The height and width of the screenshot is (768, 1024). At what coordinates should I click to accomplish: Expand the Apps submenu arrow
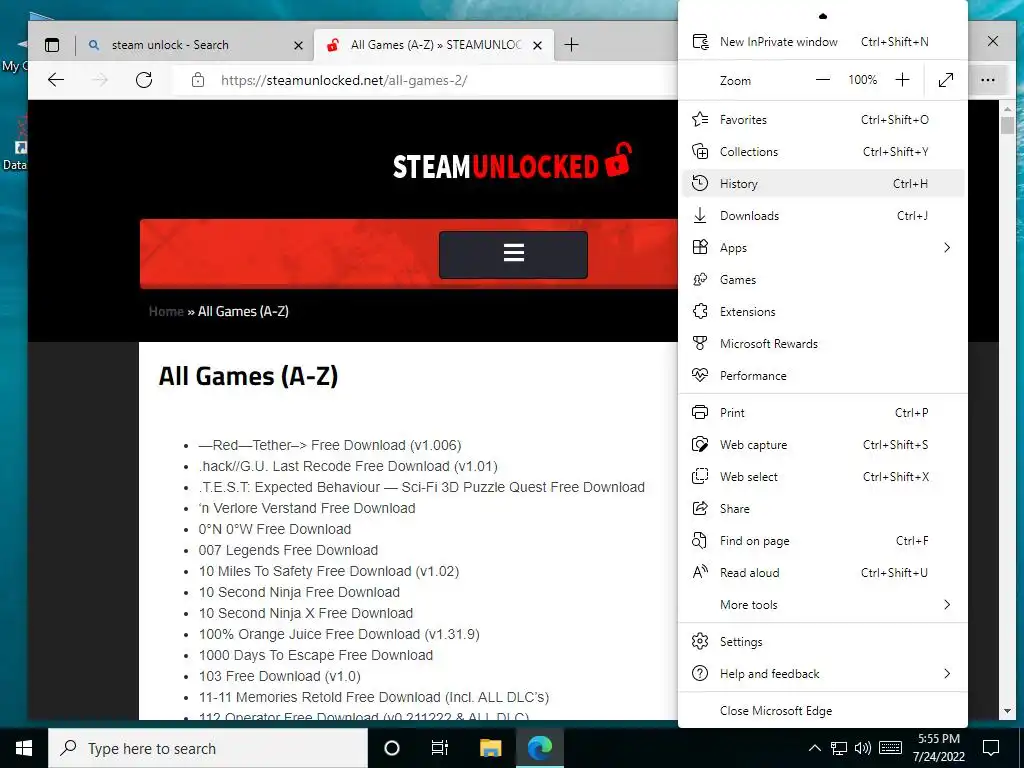[x=947, y=248]
